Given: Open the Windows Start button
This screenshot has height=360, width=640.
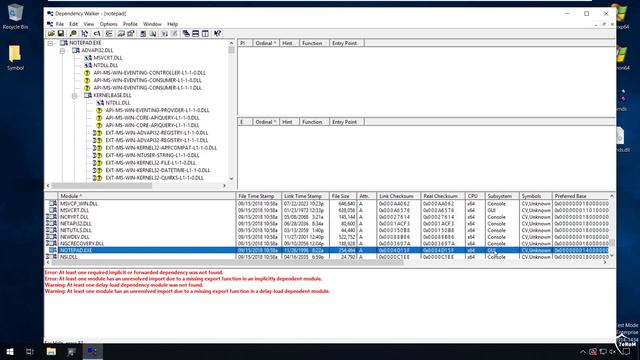Looking at the screenshot, I should tap(10, 351).
